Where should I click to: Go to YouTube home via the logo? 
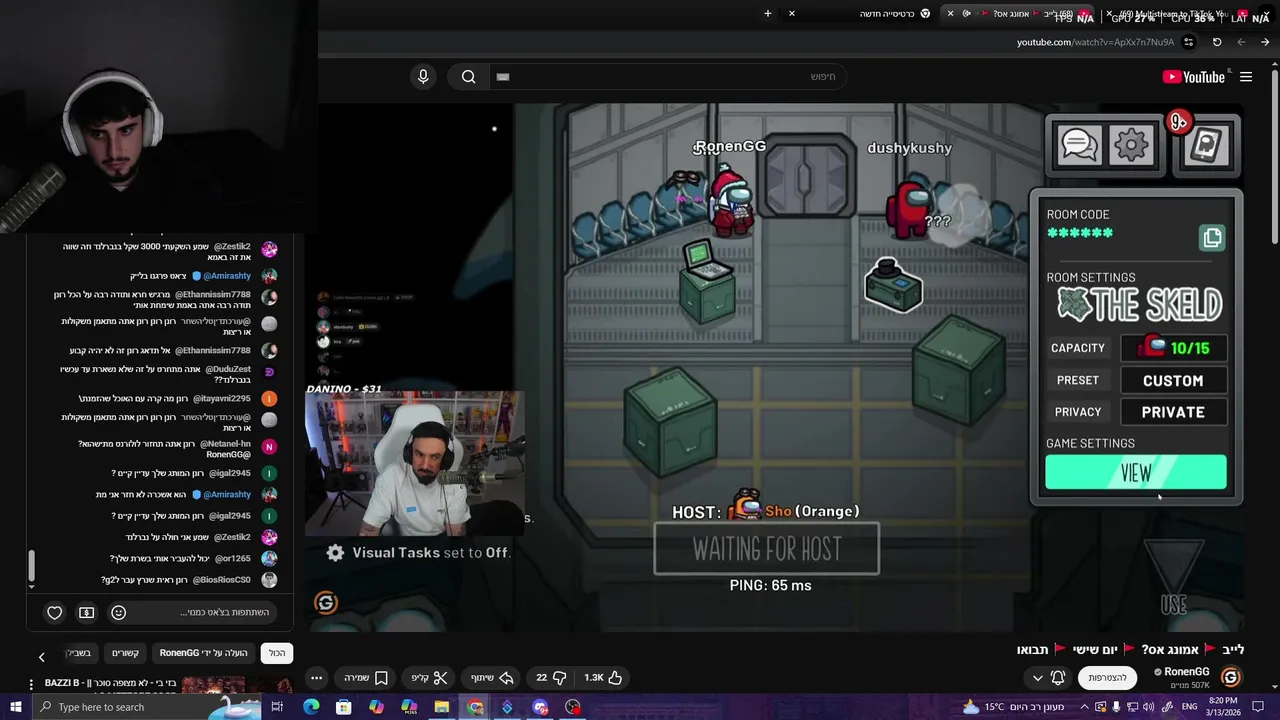[1193, 77]
